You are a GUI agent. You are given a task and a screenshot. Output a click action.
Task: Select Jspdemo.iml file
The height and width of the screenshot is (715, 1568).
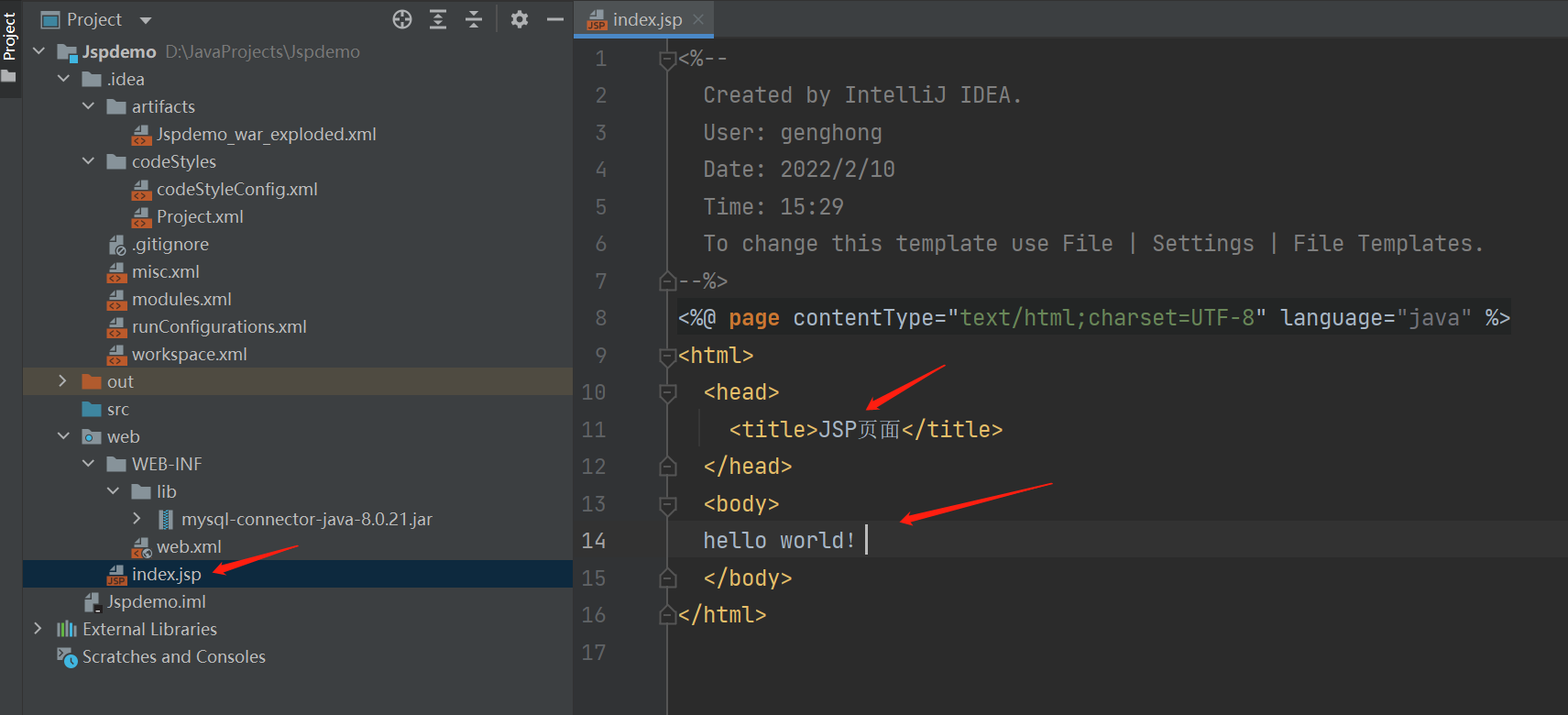(x=156, y=601)
